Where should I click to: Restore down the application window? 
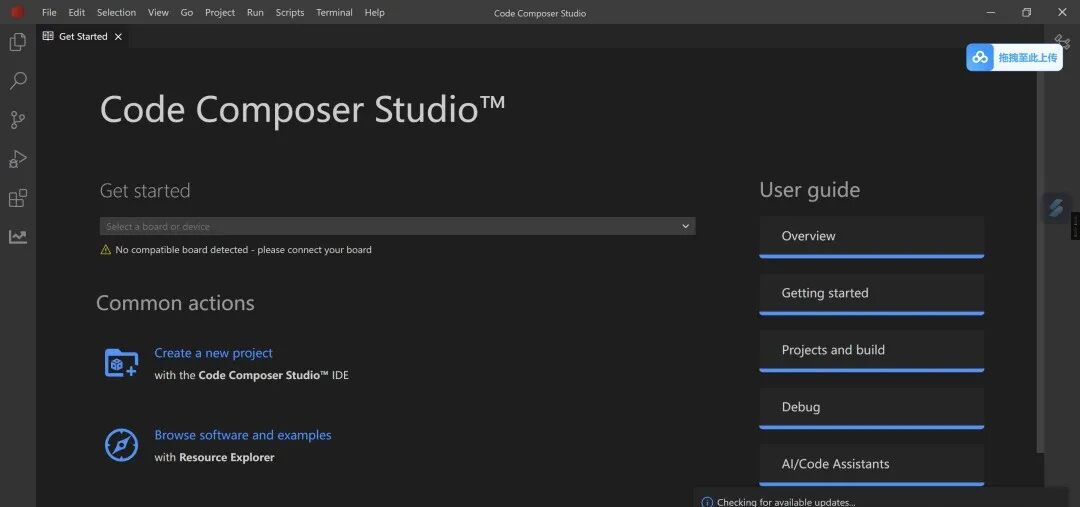tap(1026, 12)
